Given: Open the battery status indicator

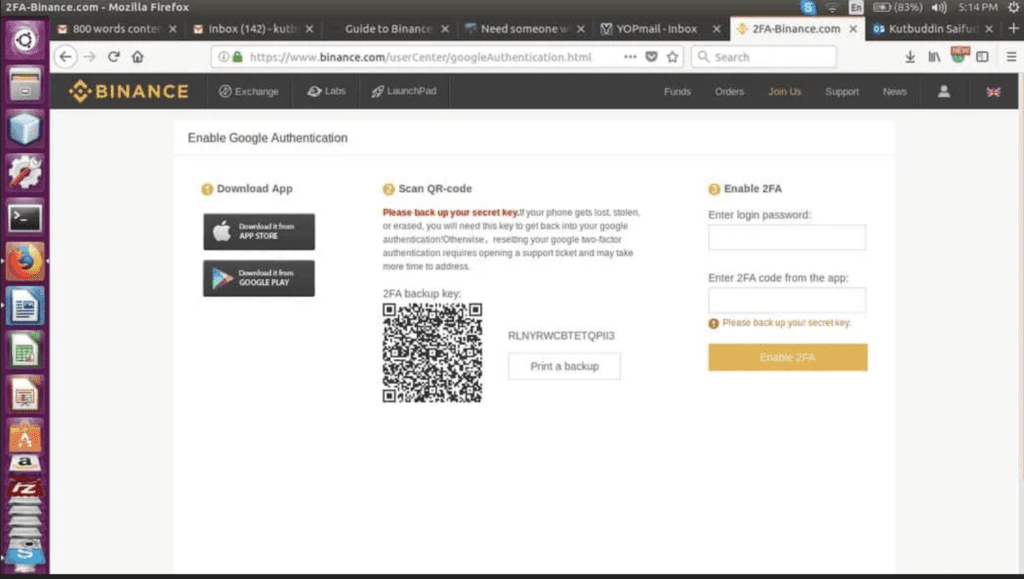Looking at the screenshot, I should 898,7.
